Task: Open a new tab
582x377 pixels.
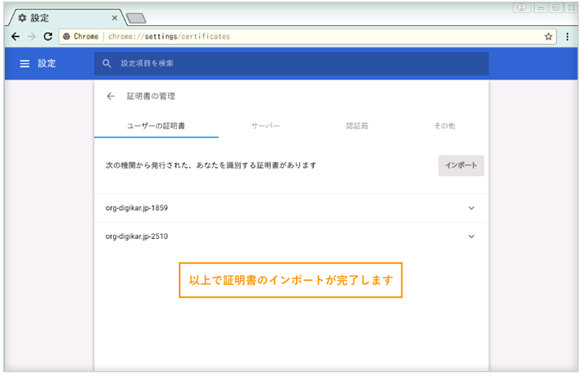Action: point(136,18)
